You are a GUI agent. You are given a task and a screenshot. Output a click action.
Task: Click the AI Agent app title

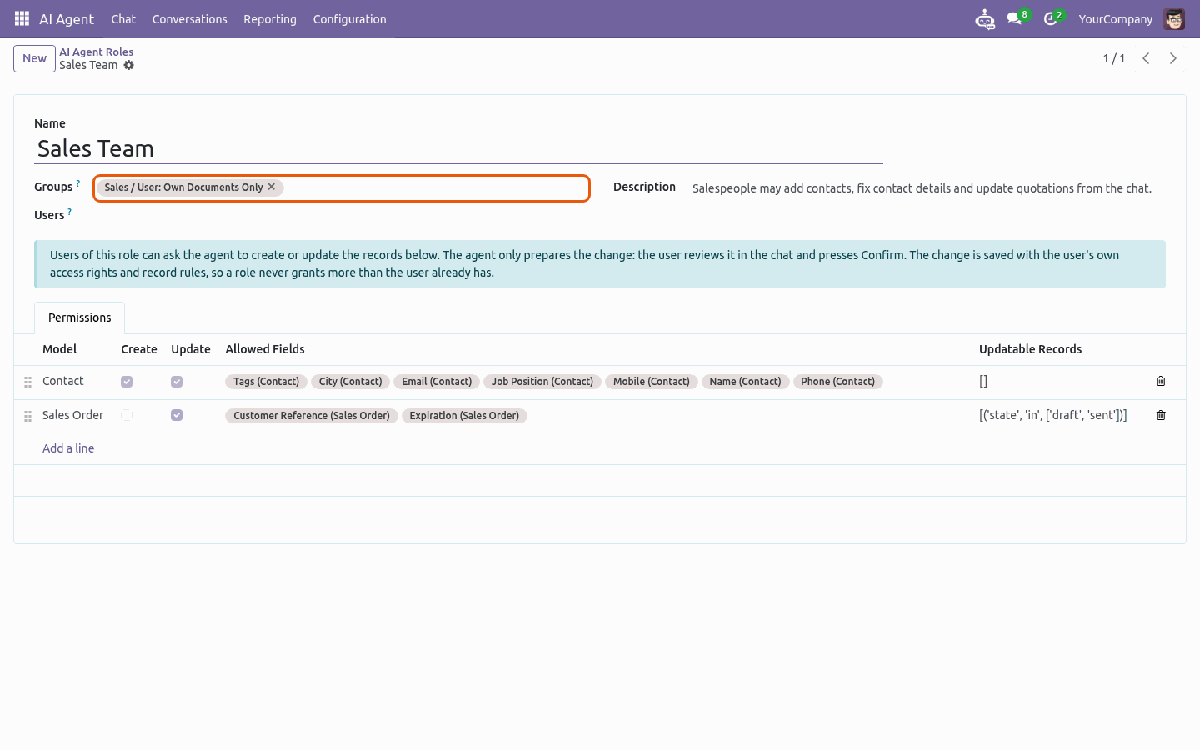point(67,19)
